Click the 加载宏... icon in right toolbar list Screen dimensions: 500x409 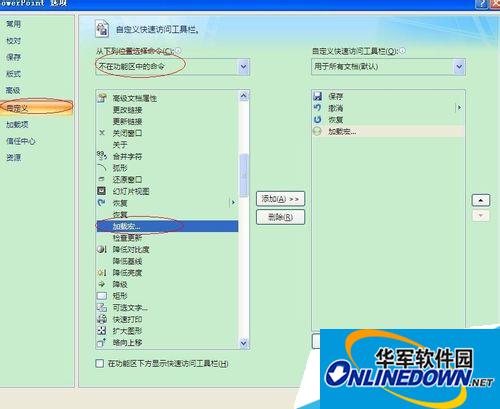pyautogui.click(x=317, y=131)
